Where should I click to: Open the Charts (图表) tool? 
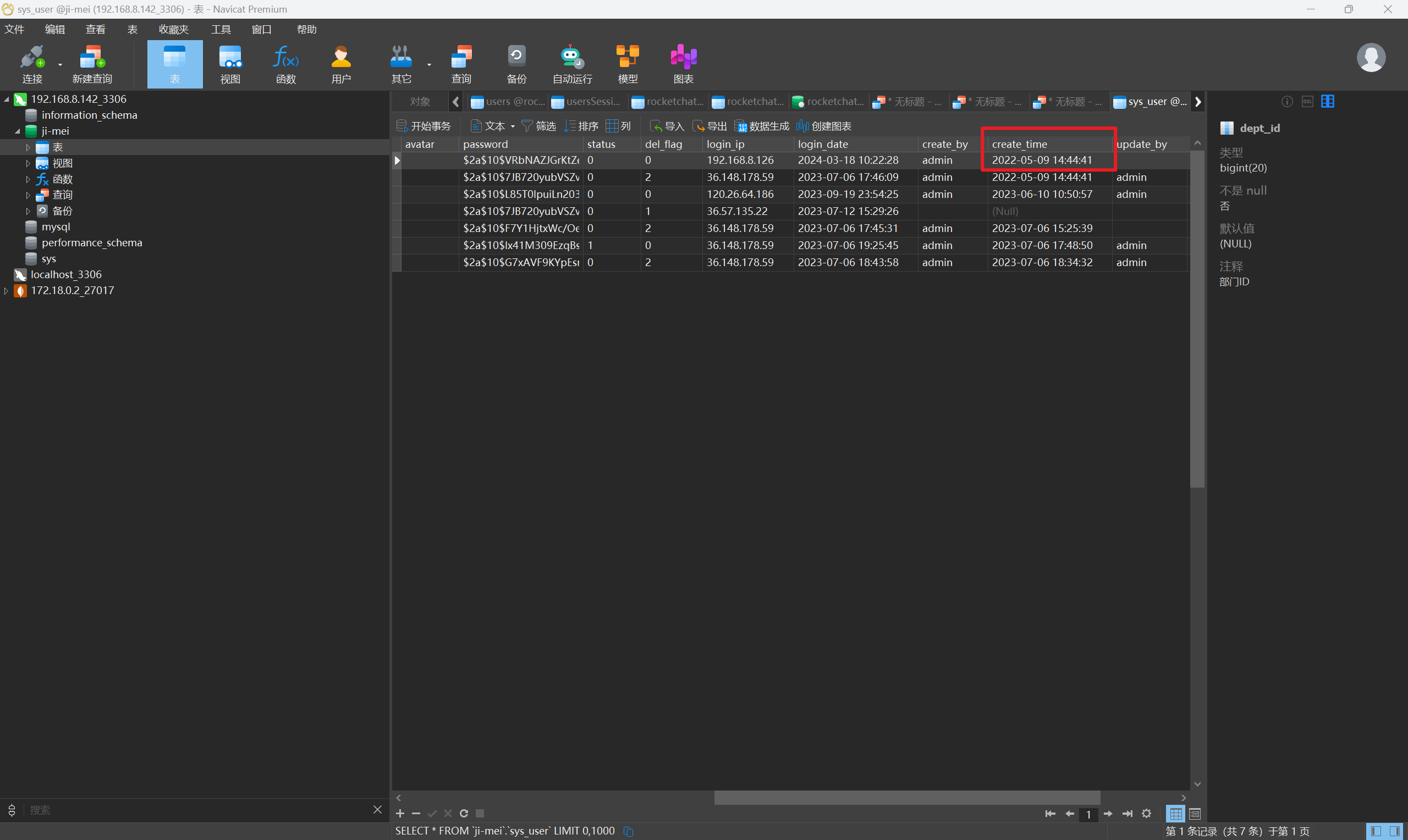click(683, 64)
